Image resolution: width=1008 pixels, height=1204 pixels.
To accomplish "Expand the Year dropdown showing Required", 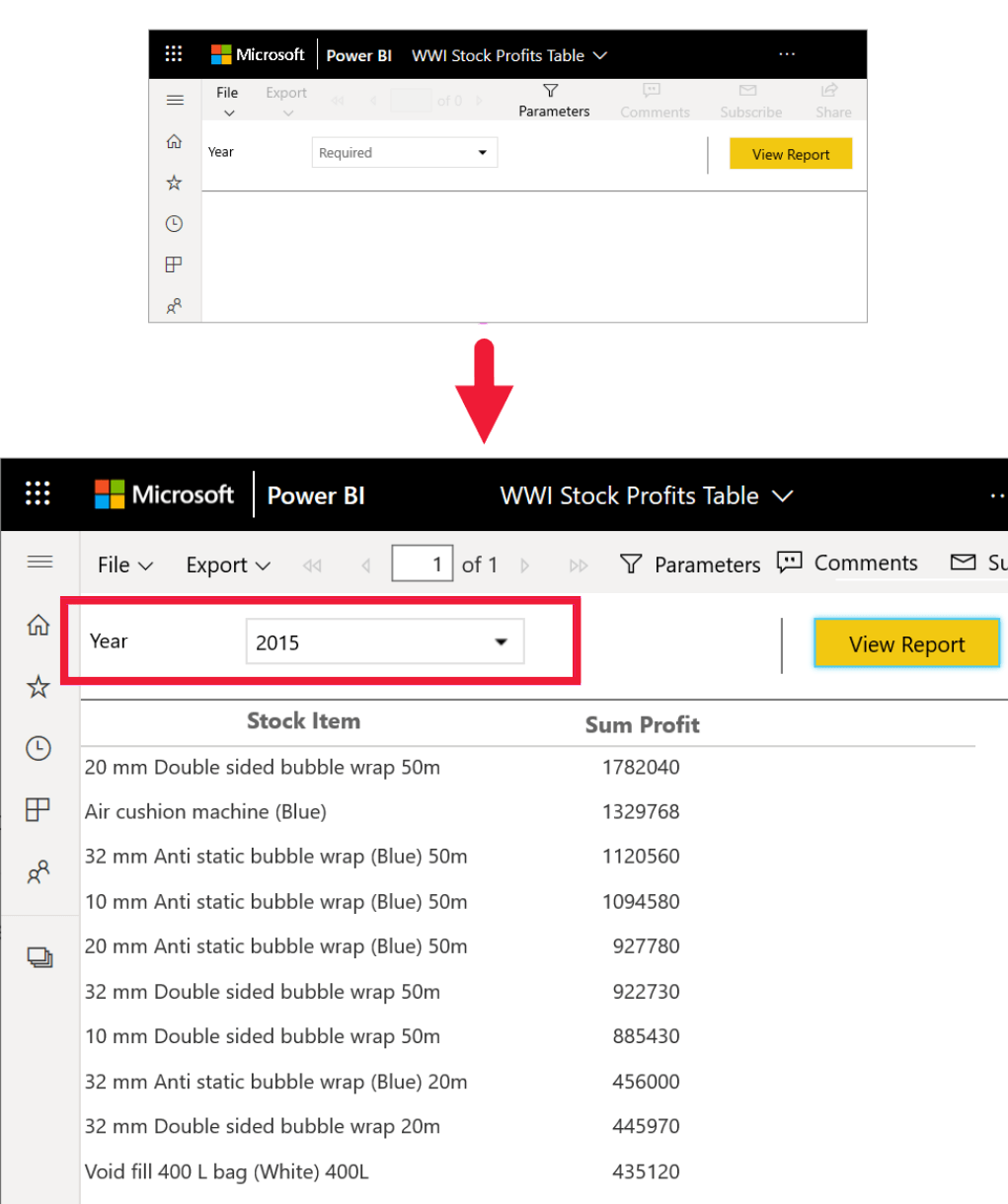I will [405, 153].
